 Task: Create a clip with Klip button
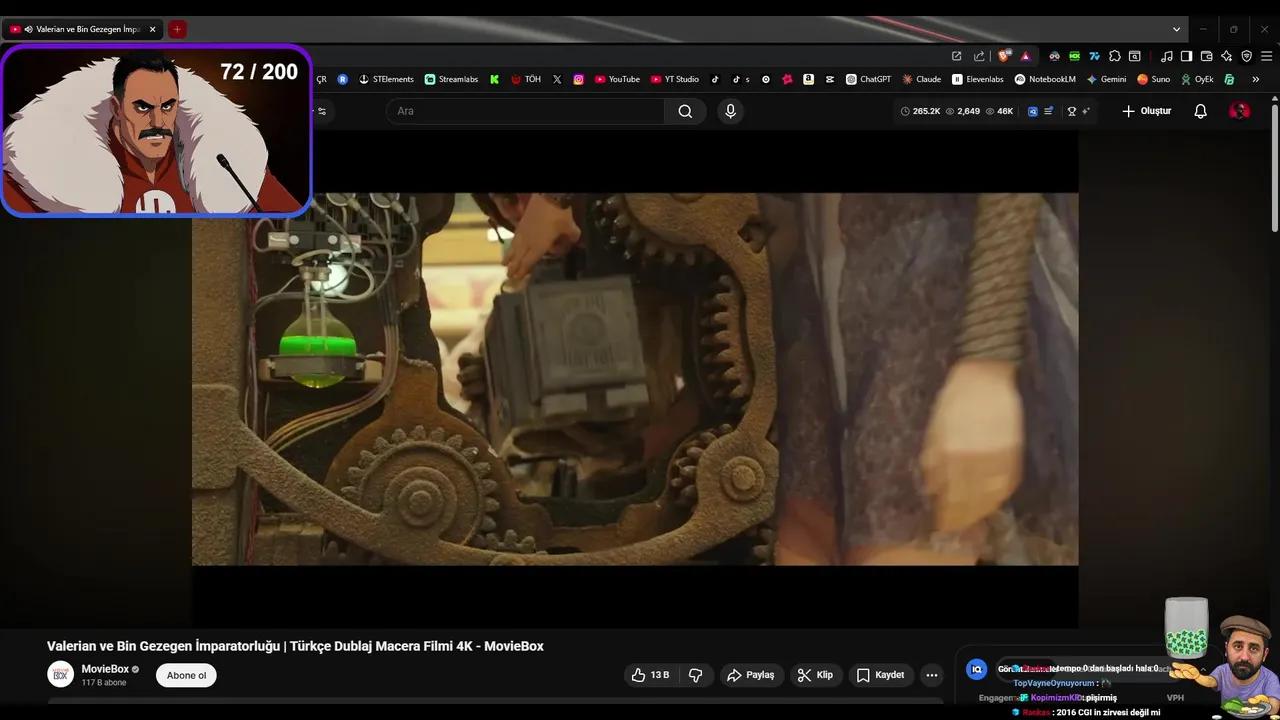click(815, 675)
